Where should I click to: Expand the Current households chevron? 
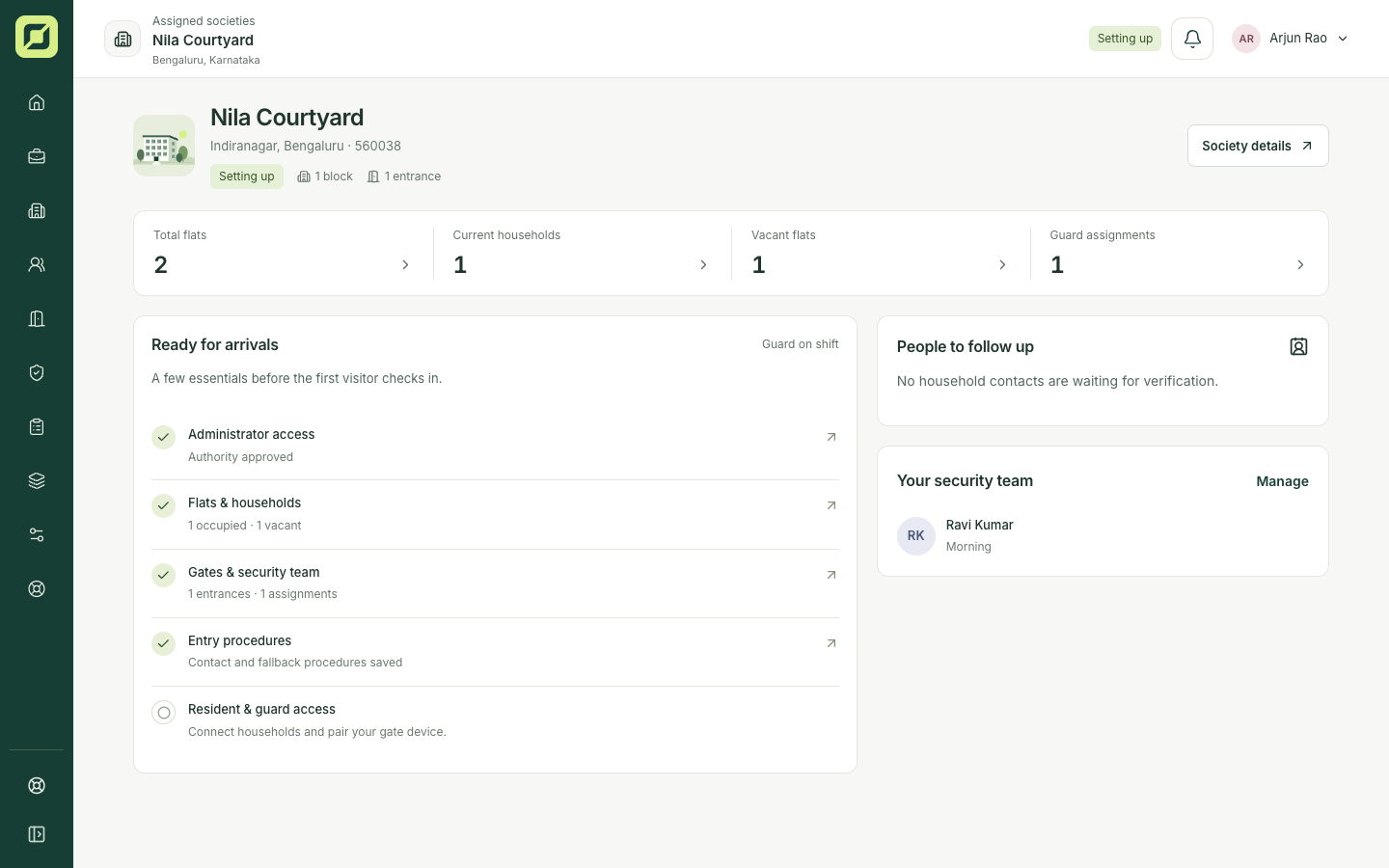703,264
